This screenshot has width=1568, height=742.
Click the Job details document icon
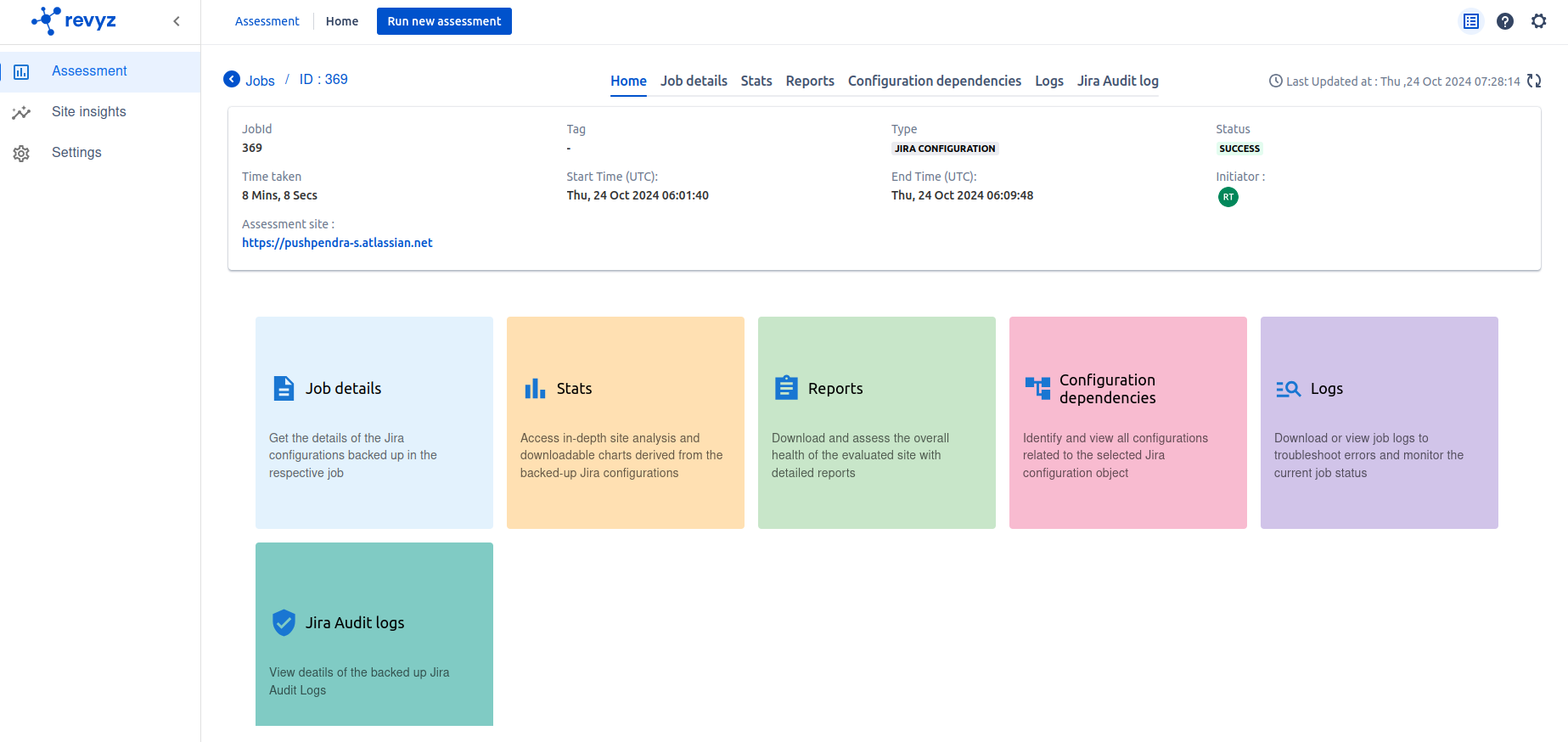click(284, 388)
